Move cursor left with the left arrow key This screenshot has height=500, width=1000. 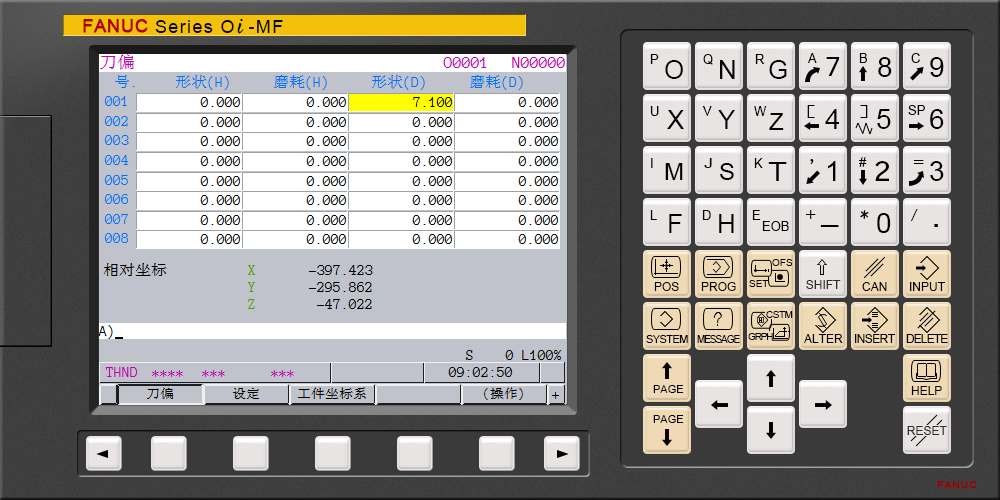[719, 404]
